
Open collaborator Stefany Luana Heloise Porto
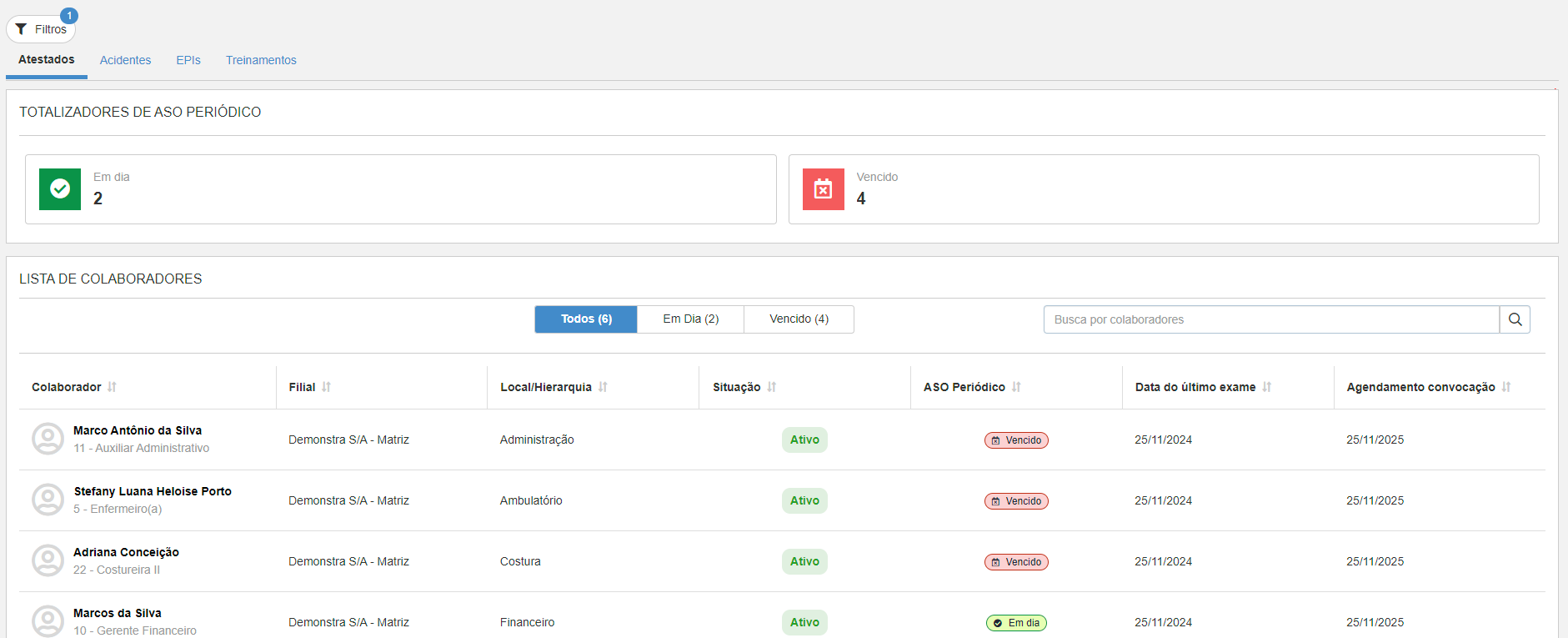point(153,491)
